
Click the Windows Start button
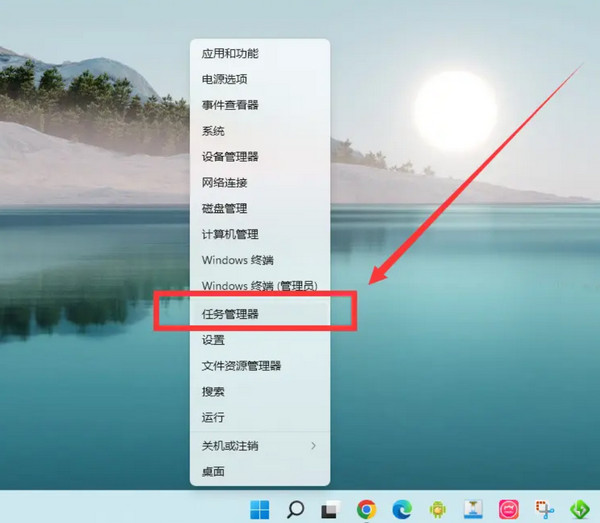click(x=260, y=509)
